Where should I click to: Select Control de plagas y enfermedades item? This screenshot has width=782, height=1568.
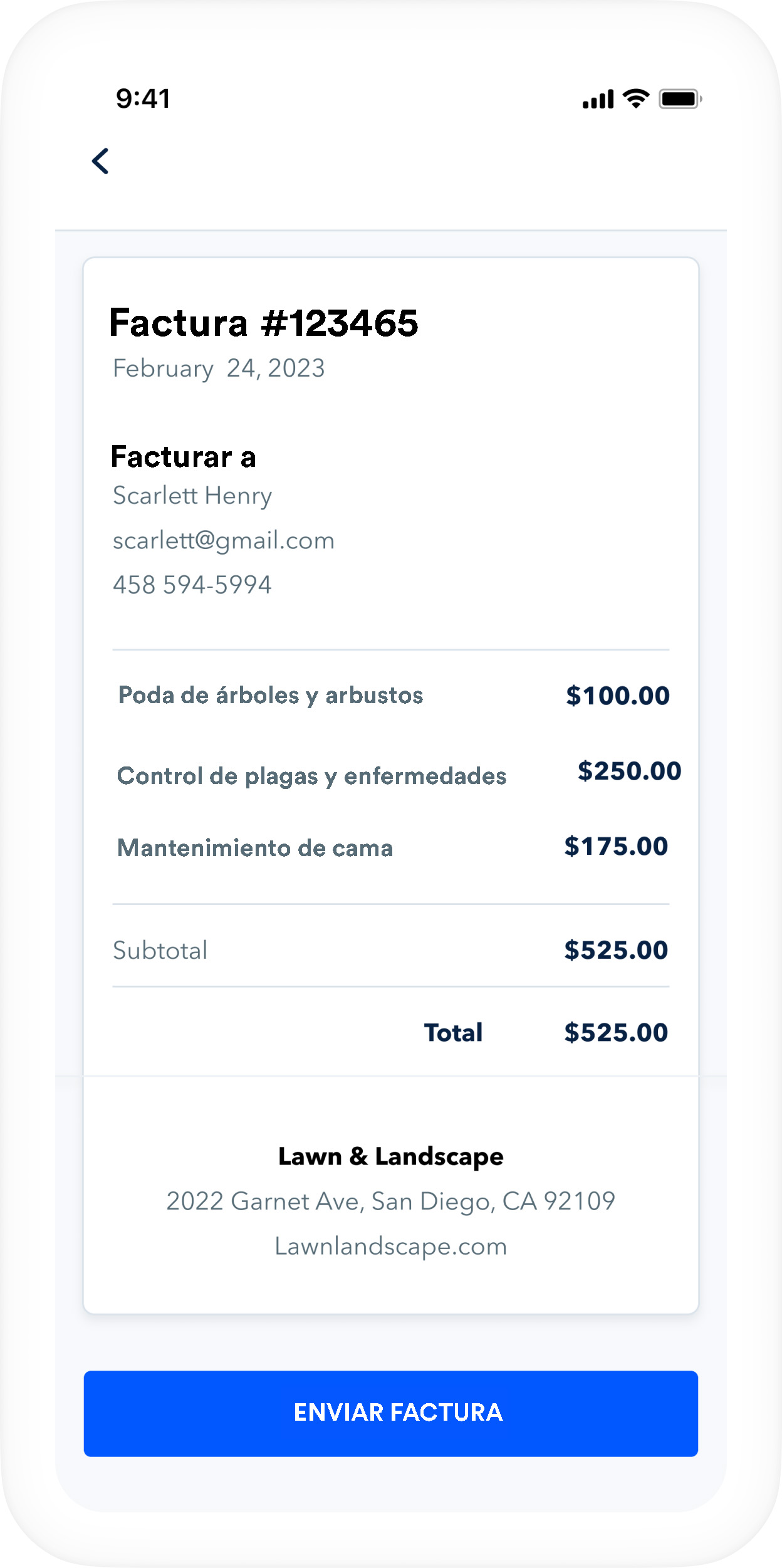[311, 776]
